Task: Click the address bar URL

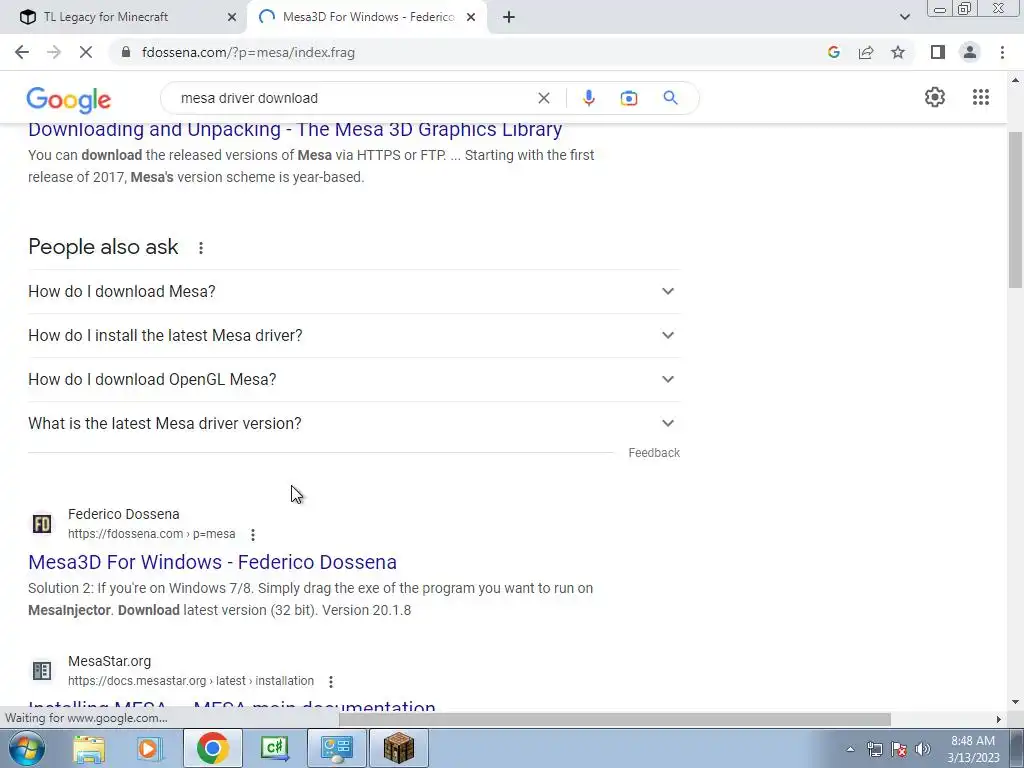Action: coord(248,52)
